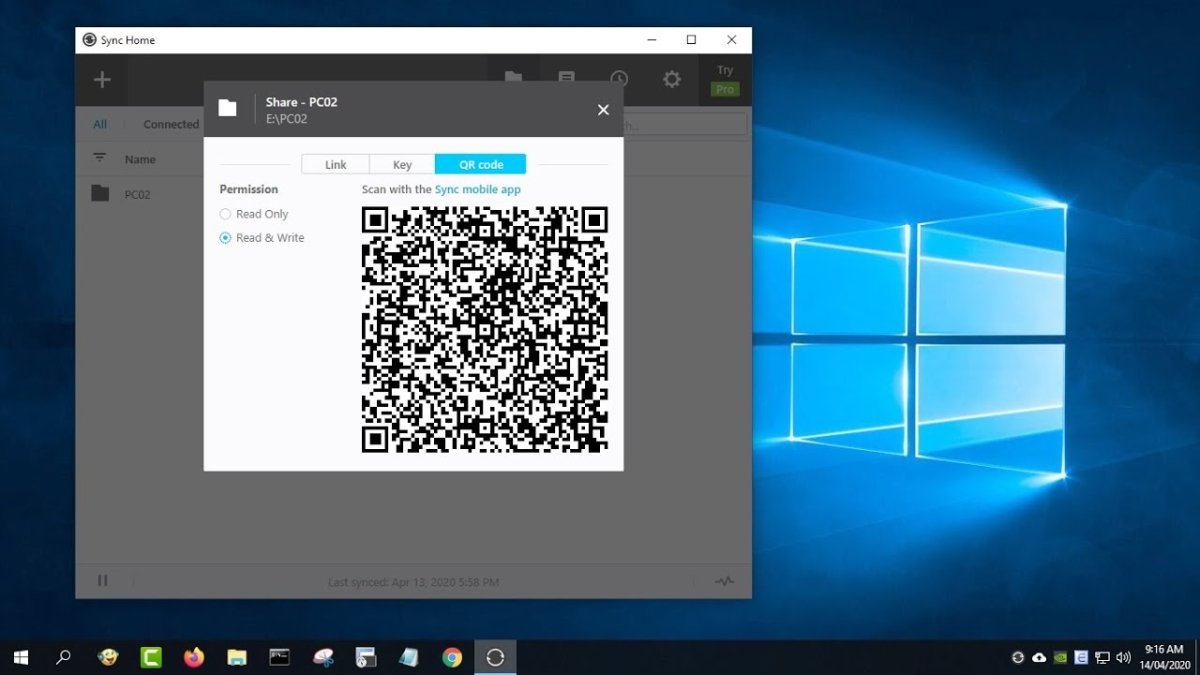This screenshot has width=1200, height=675.
Task: Click the Sync tray icon in system tray
Action: (1018, 657)
